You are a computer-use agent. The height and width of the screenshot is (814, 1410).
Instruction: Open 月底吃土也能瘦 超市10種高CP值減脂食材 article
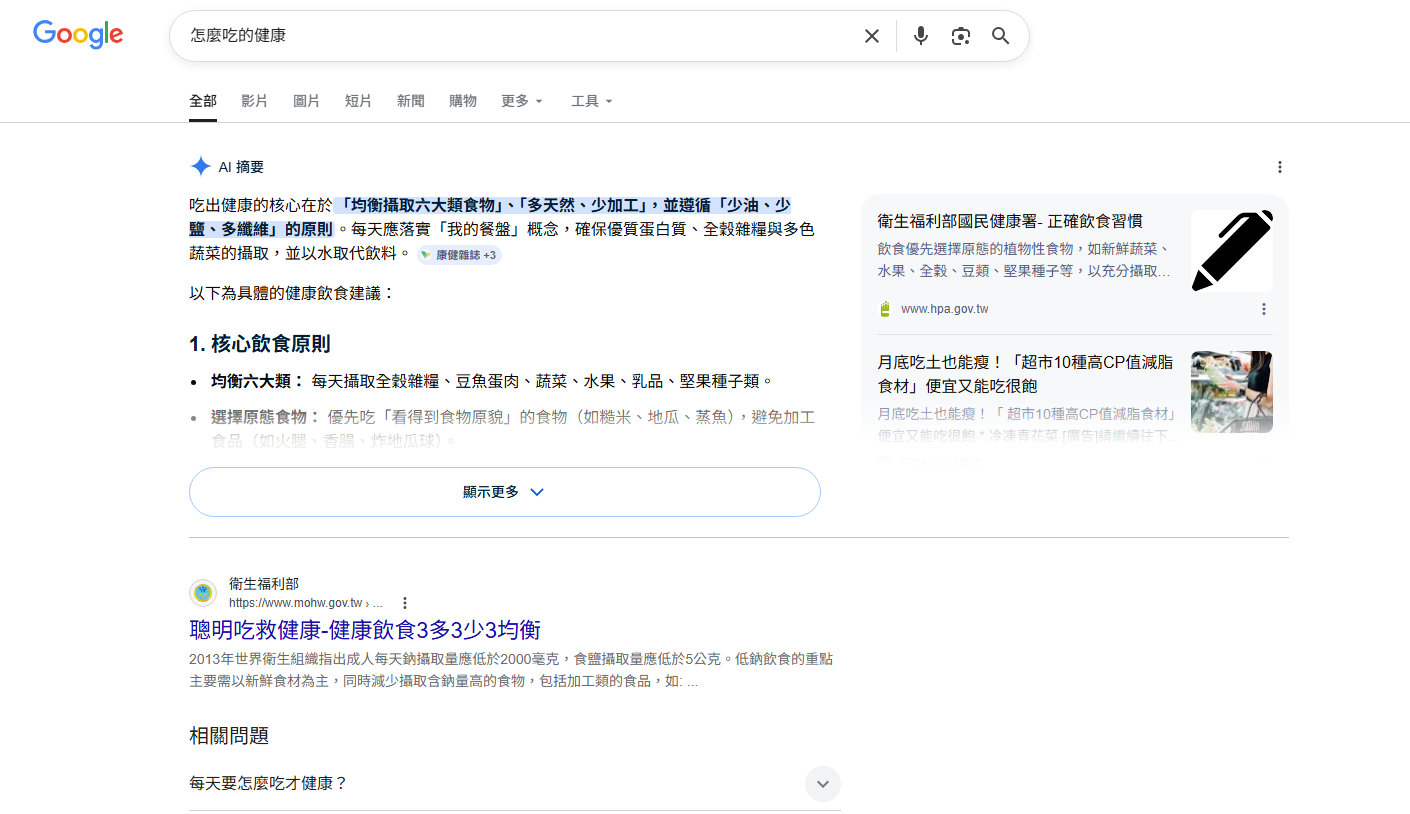[1026, 374]
